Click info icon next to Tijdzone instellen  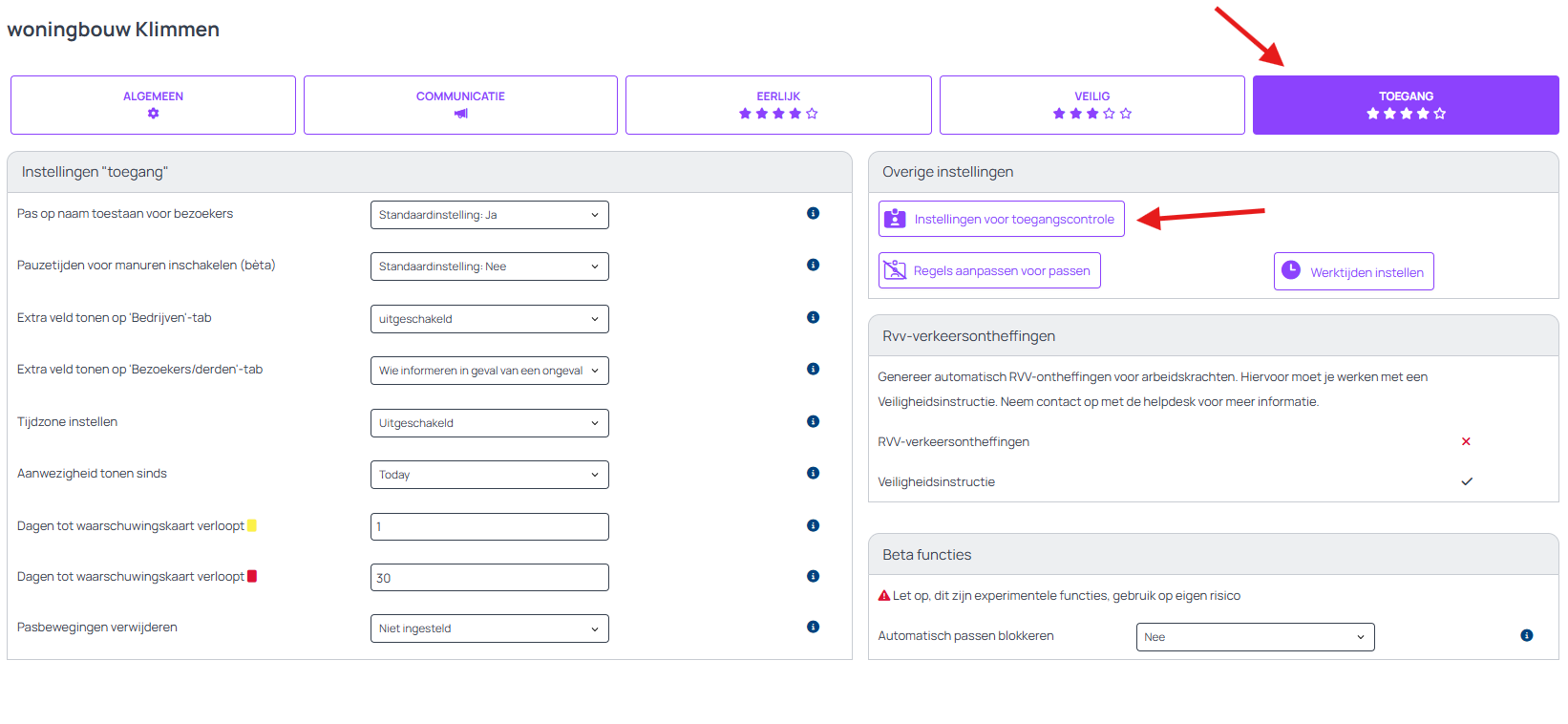tap(813, 421)
